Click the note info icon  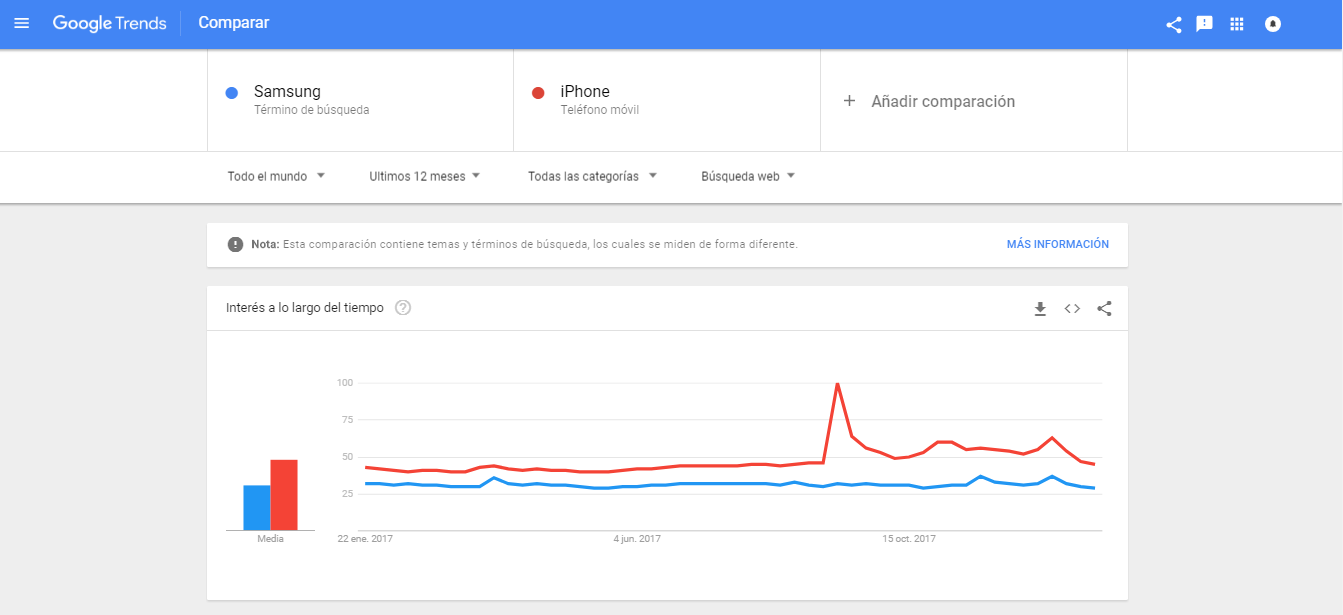coord(235,244)
